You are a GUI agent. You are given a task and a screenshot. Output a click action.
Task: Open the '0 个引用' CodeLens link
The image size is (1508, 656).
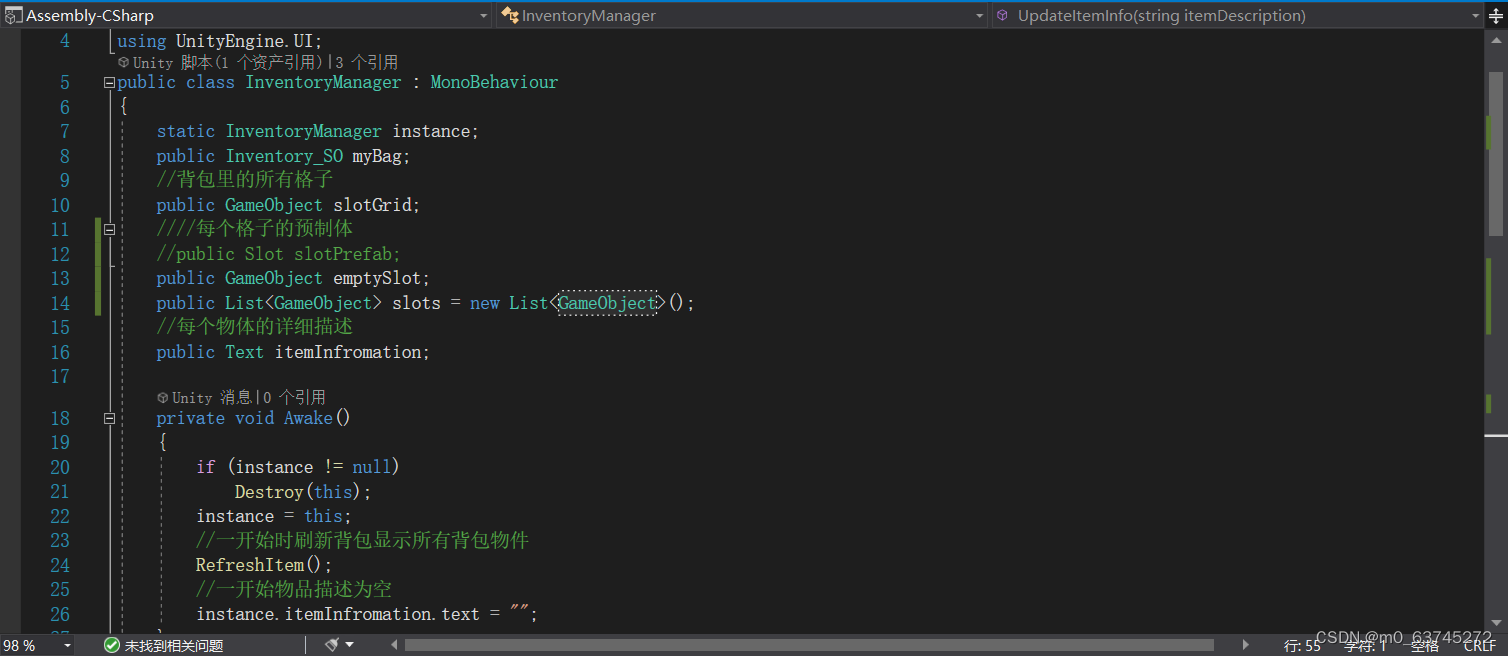[293, 398]
